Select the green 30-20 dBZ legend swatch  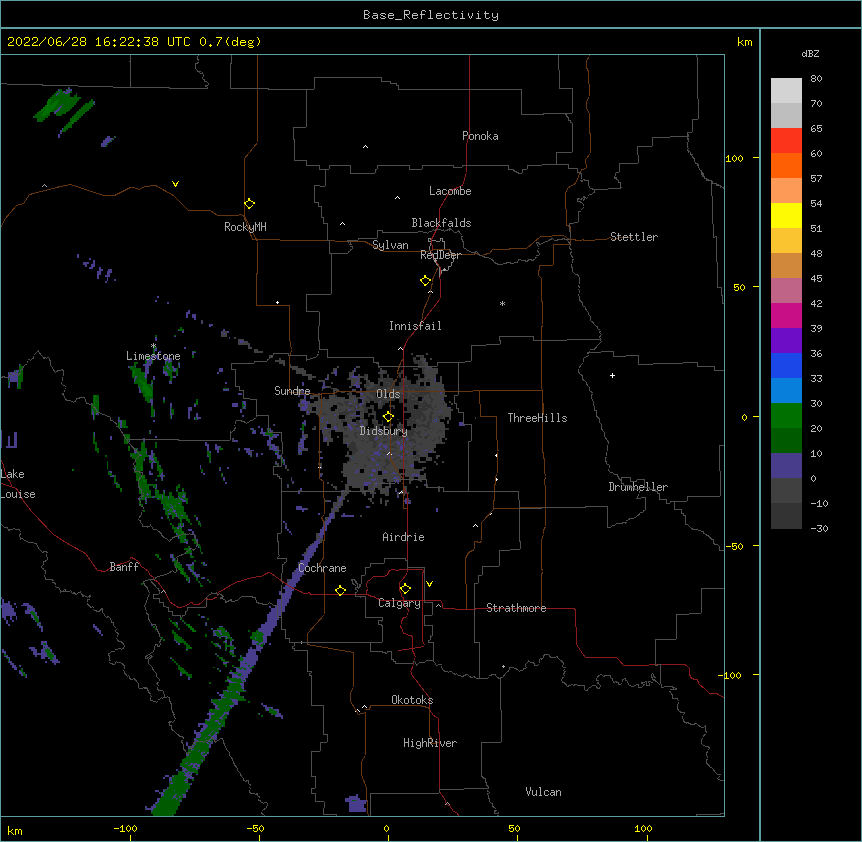[x=786, y=416]
